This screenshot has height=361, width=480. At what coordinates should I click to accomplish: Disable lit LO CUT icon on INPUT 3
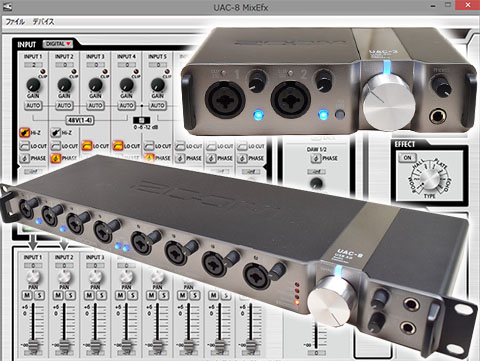coord(87,146)
